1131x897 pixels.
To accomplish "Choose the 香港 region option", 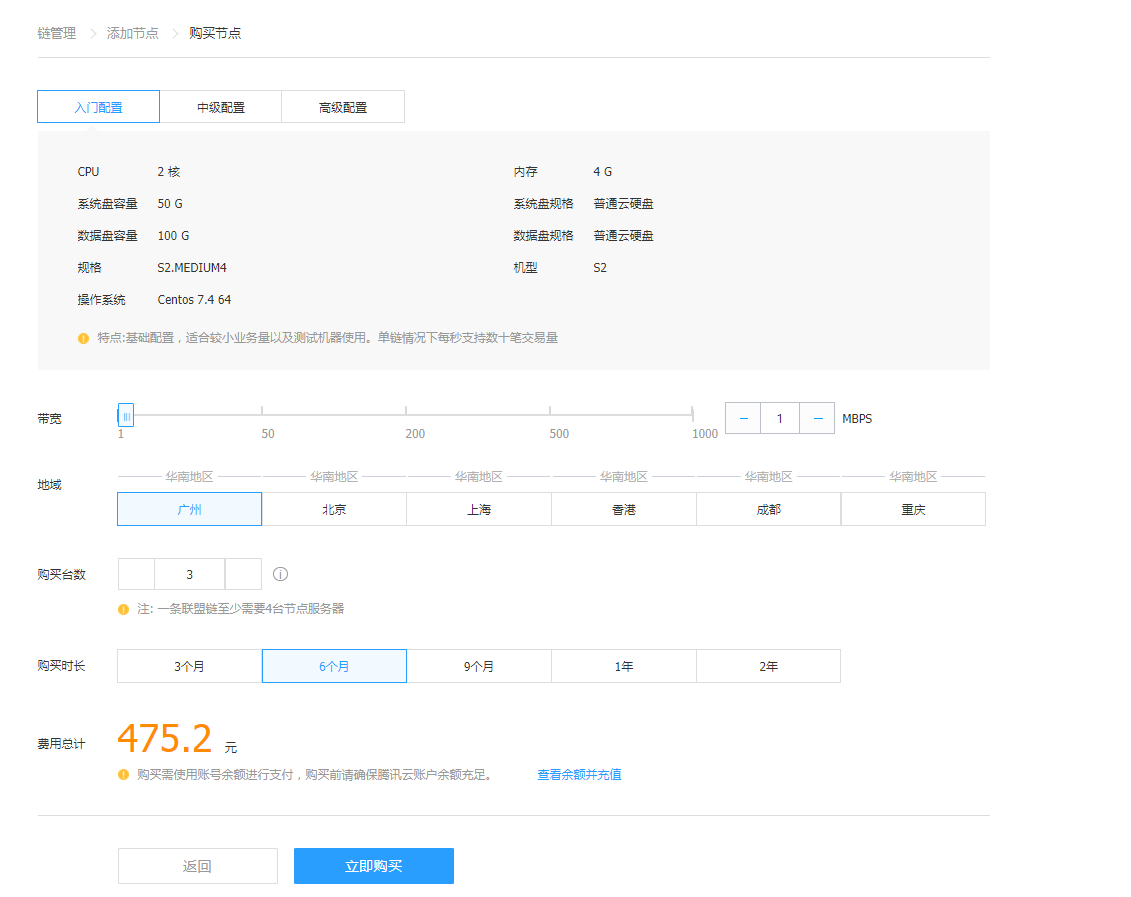I will tap(624, 509).
